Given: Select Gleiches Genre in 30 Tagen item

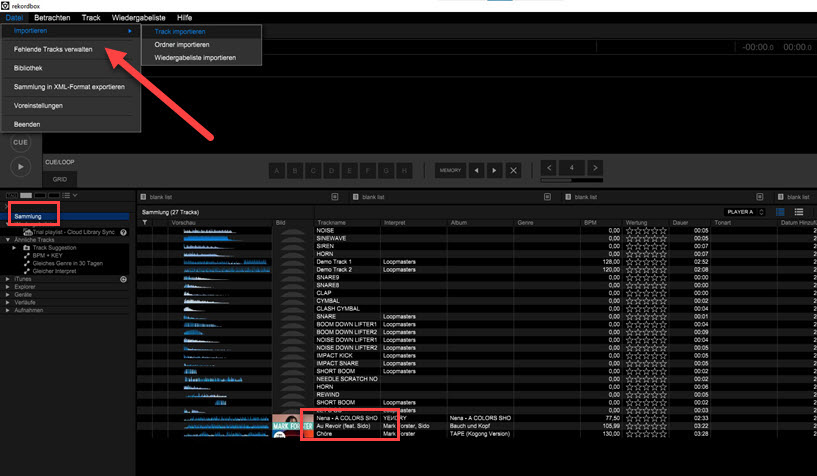Looking at the screenshot, I should point(68,264).
